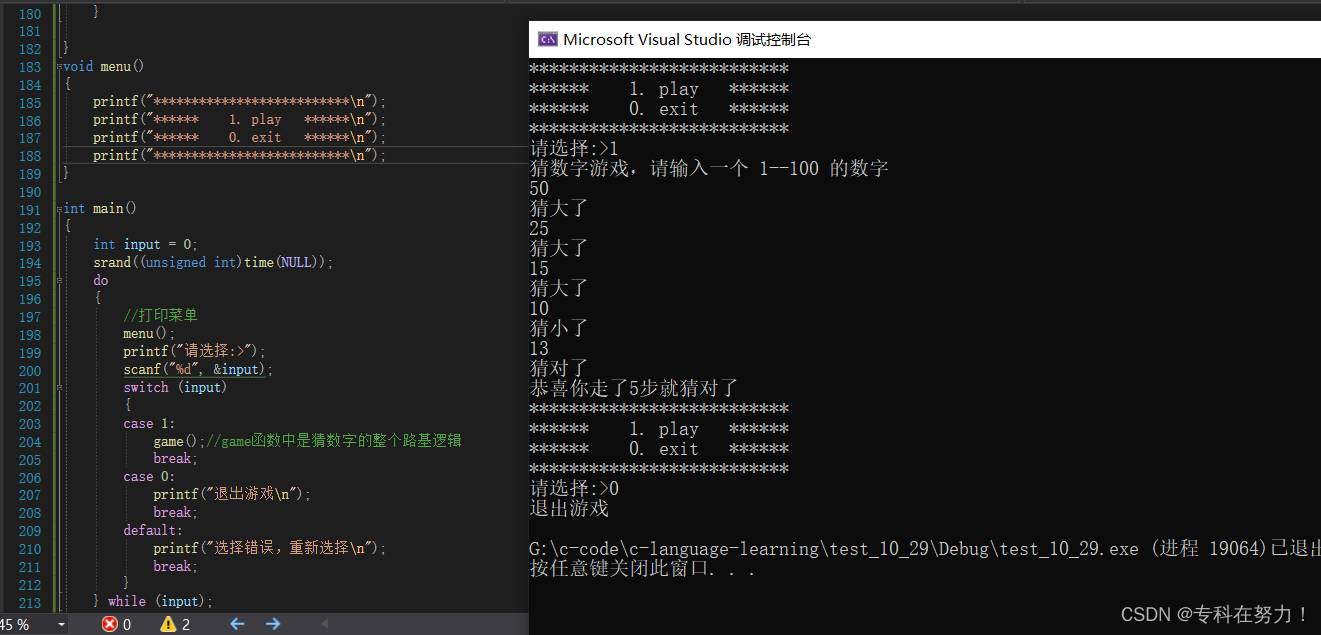The width and height of the screenshot is (1321, 635).
Task: Collapse the void menu() function
Action: click(60, 67)
